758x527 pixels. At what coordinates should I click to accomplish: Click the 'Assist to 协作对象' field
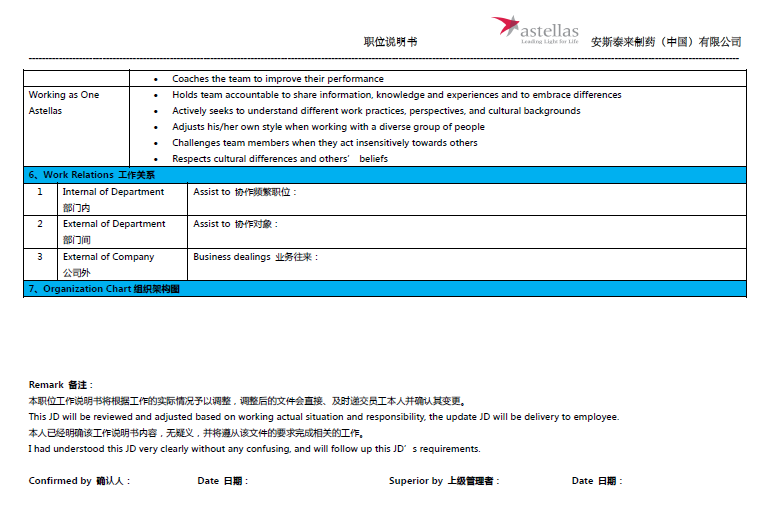click(x=236, y=224)
